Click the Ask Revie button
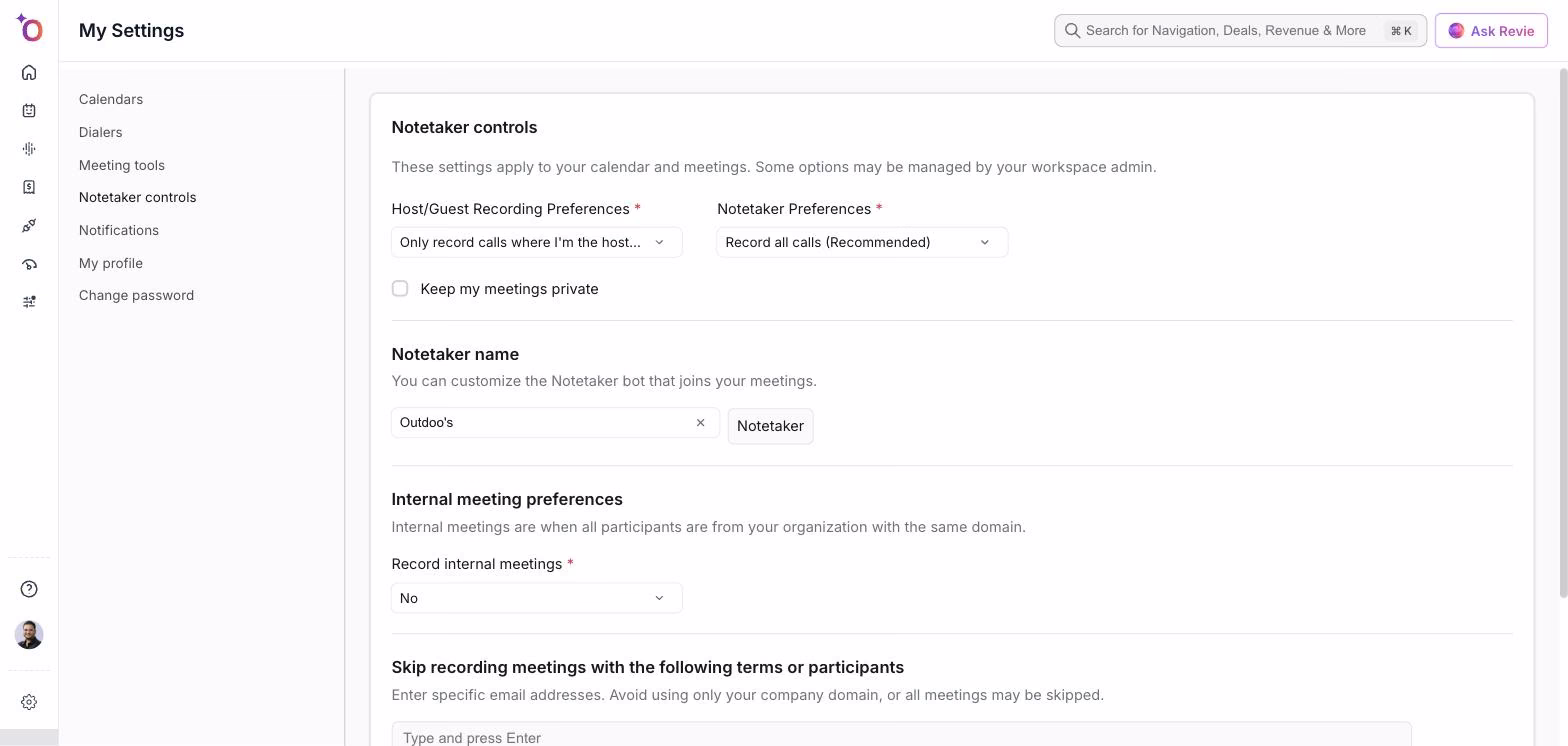The width and height of the screenshot is (1568, 746). click(1491, 31)
